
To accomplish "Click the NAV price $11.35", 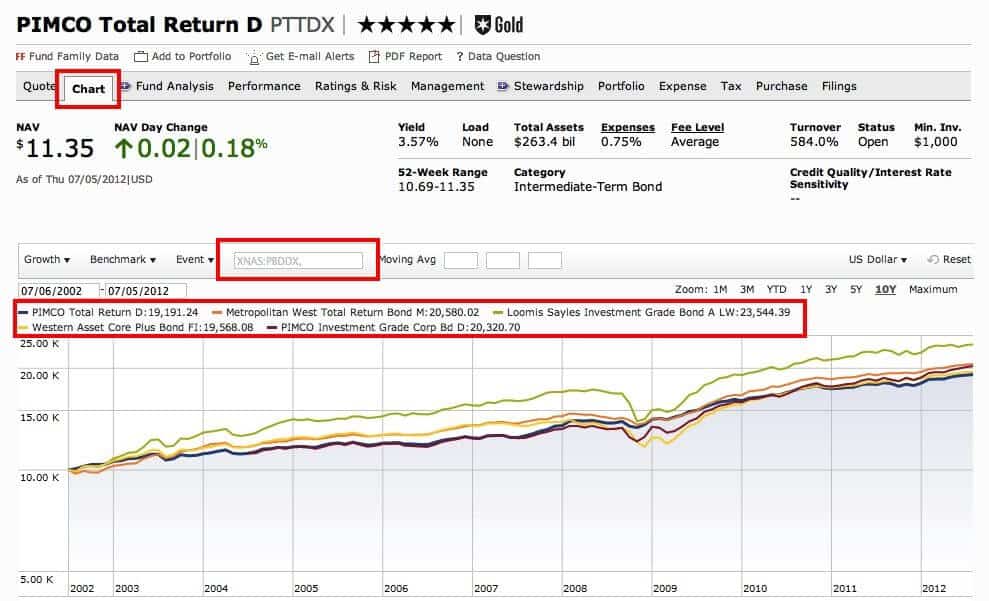I will point(55,149).
